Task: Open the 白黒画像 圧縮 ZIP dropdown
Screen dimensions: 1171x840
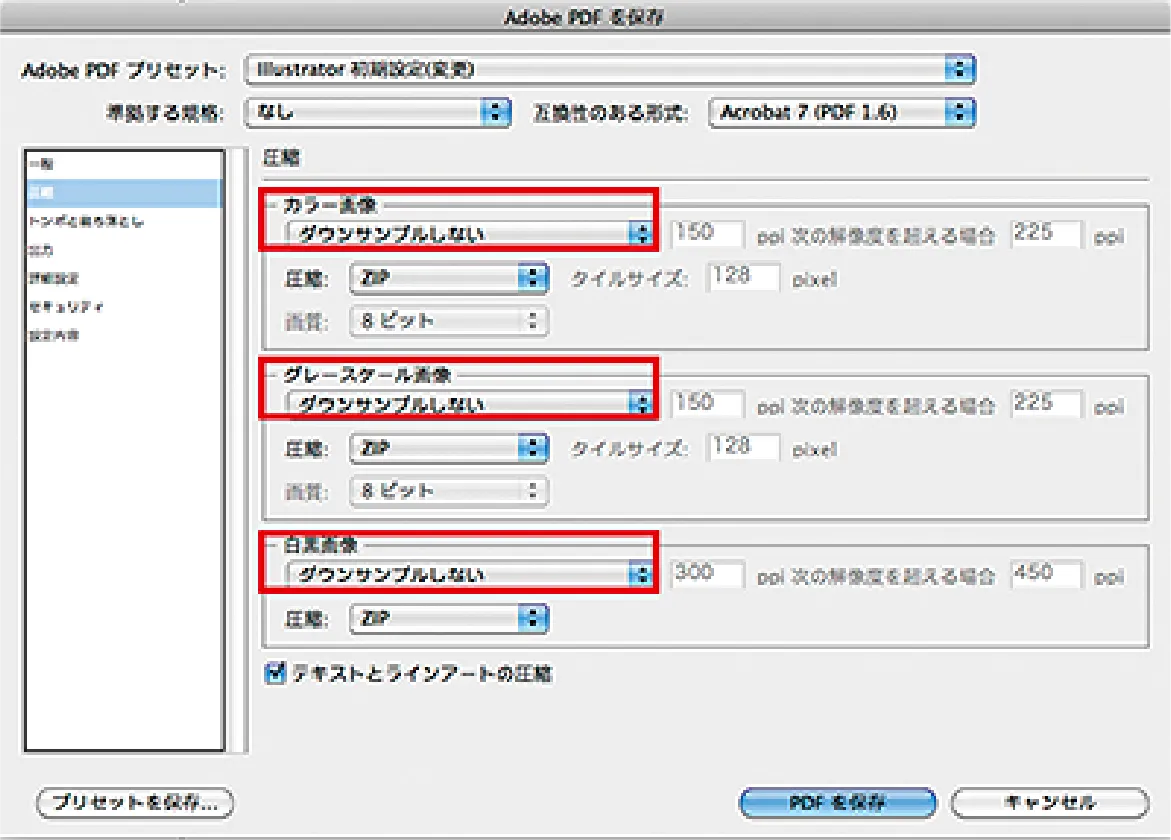Action: click(x=449, y=619)
